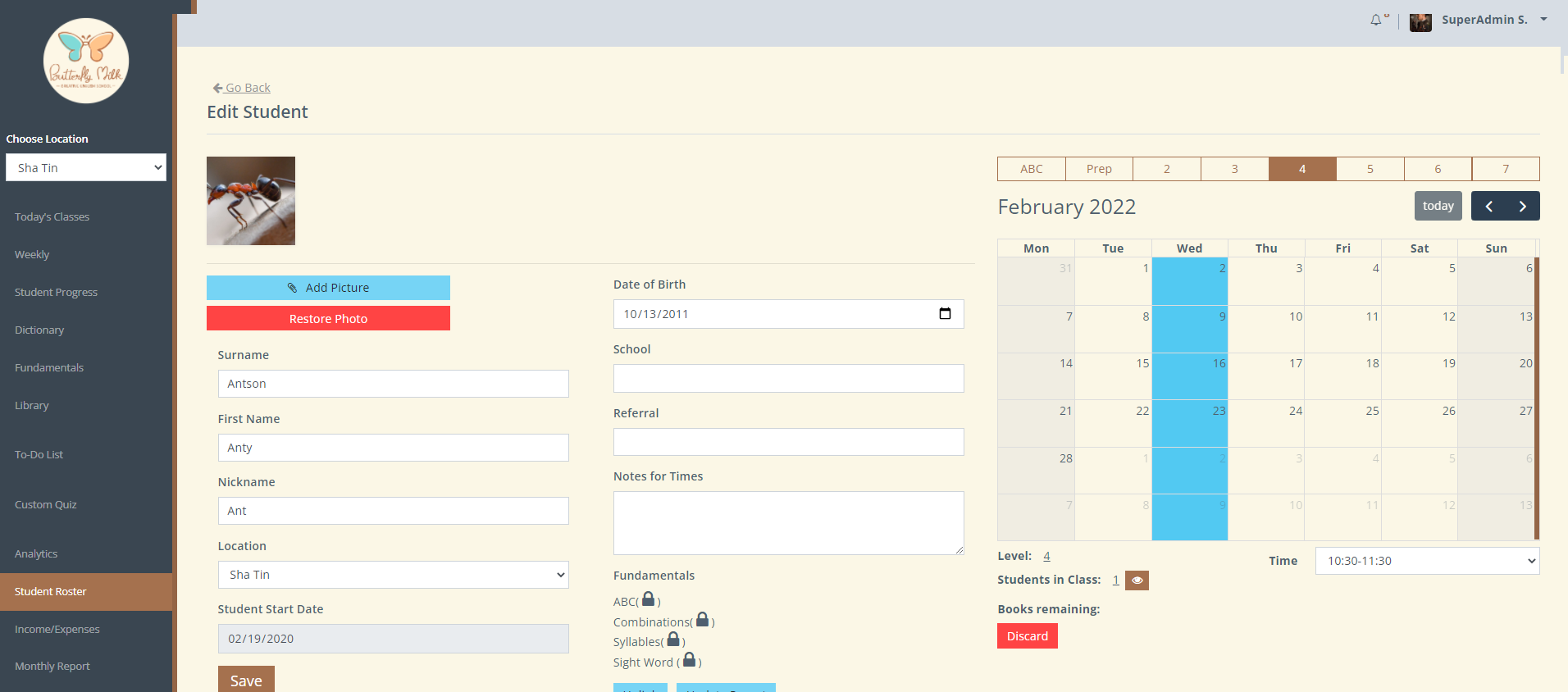Click the student ant photo thumbnail

pos(251,201)
